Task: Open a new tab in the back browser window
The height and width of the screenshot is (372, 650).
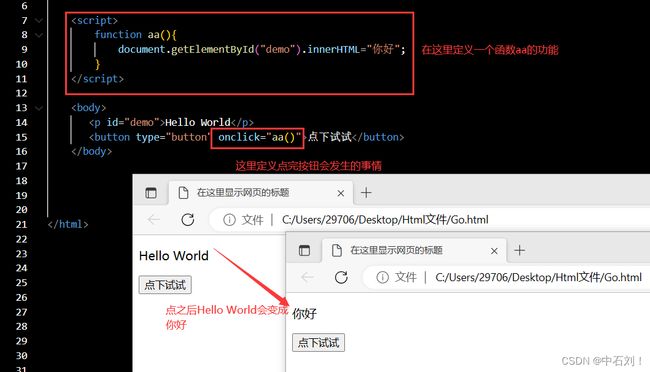Action: coord(366,193)
